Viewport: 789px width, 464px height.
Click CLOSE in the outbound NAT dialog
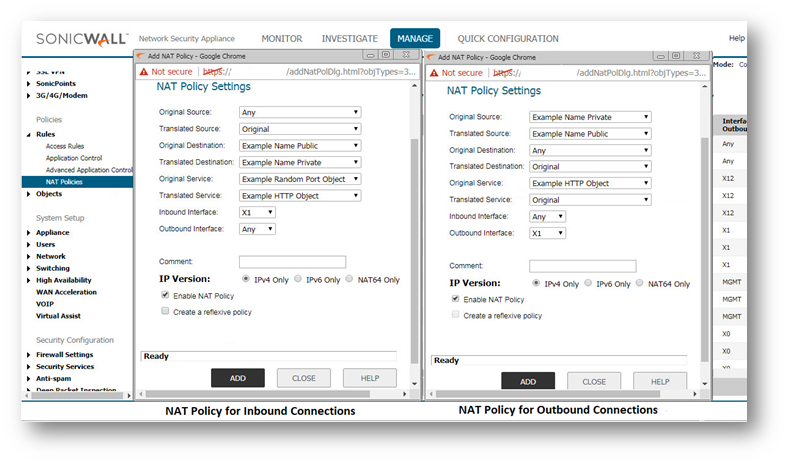click(x=594, y=381)
